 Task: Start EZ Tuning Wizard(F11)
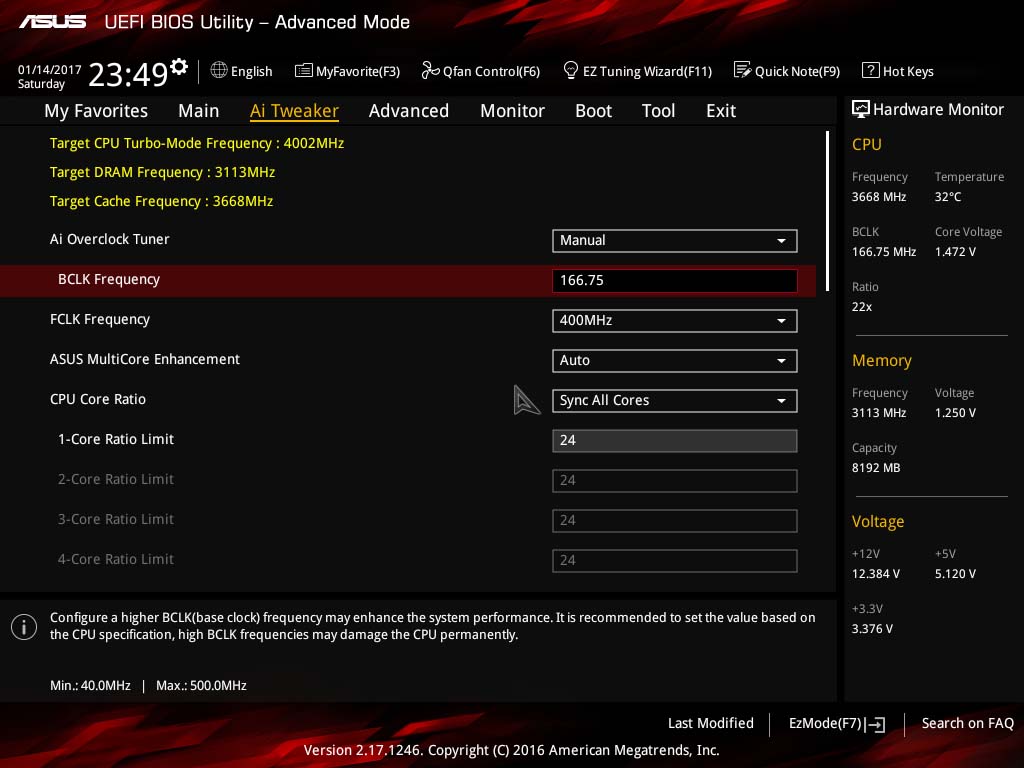click(647, 71)
